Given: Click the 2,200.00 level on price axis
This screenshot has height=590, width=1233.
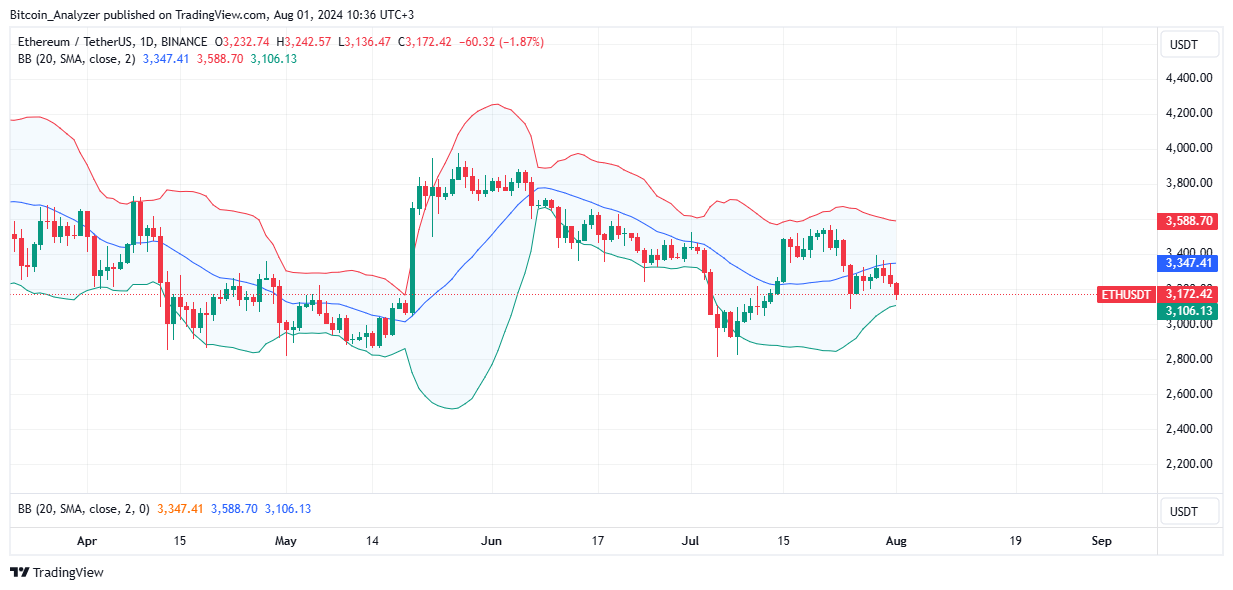Looking at the screenshot, I should (x=1189, y=464).
